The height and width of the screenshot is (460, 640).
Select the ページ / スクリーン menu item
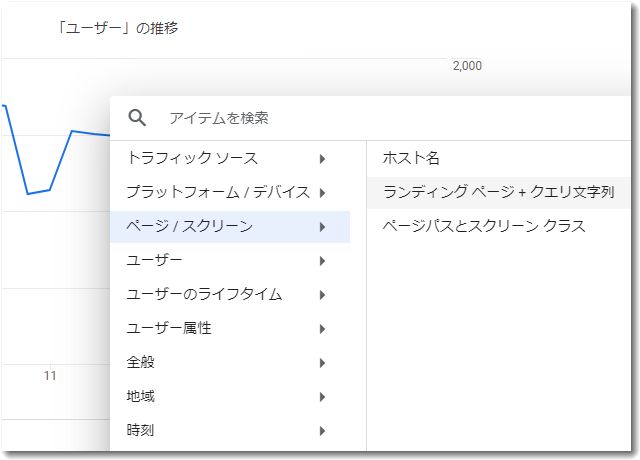coord(230,227)
